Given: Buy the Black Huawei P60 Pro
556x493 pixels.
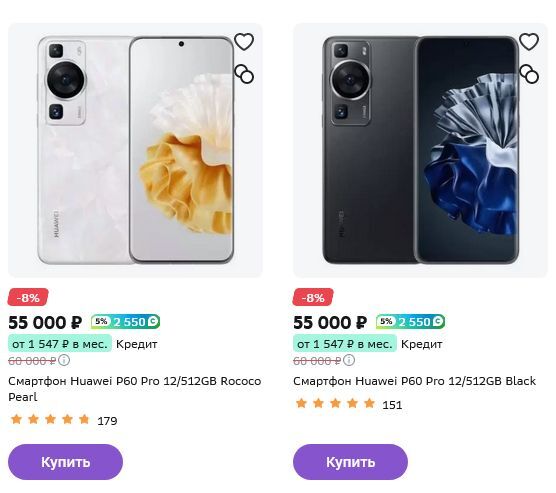Looking at the screenshot, I should coord(350,462).
